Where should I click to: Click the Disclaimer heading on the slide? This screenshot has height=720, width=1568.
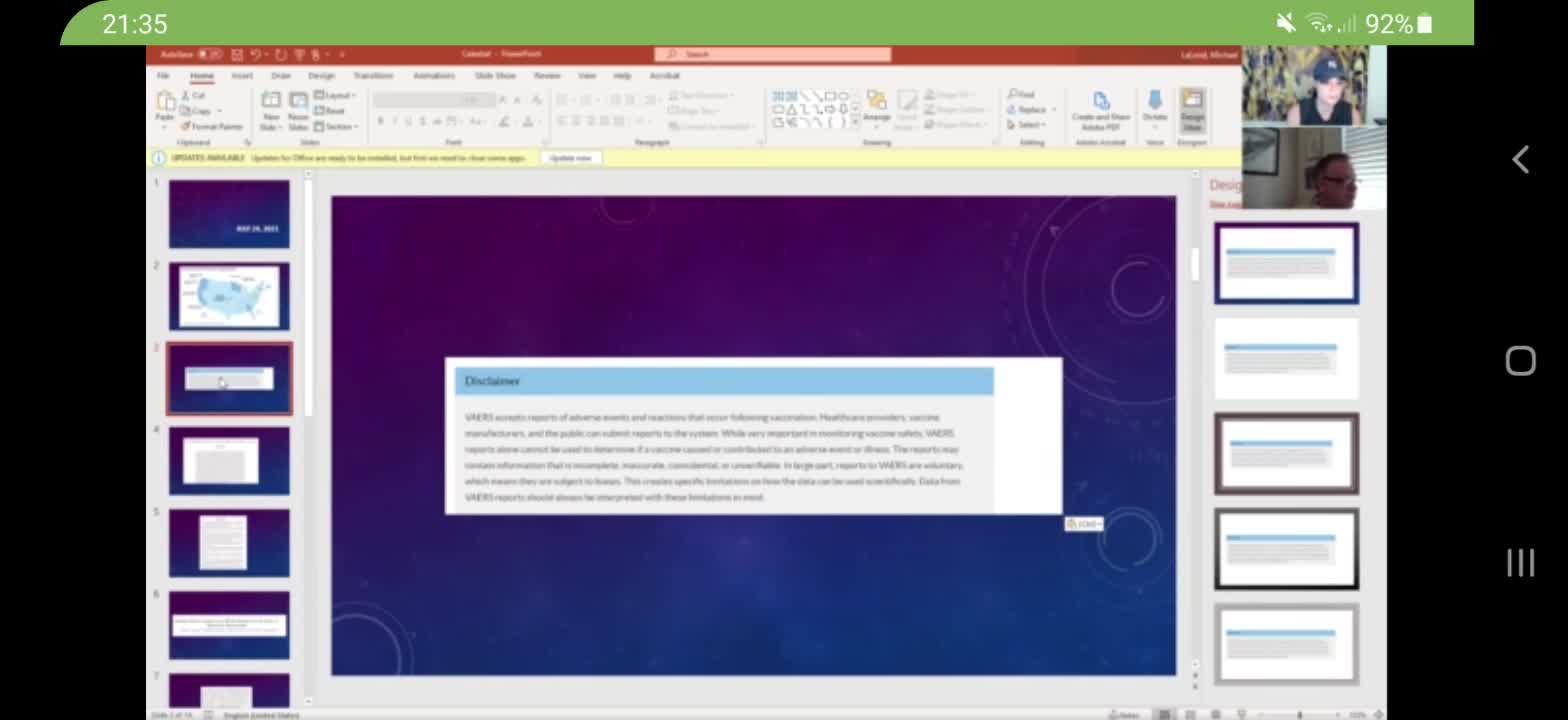click(x=493, y=381)
